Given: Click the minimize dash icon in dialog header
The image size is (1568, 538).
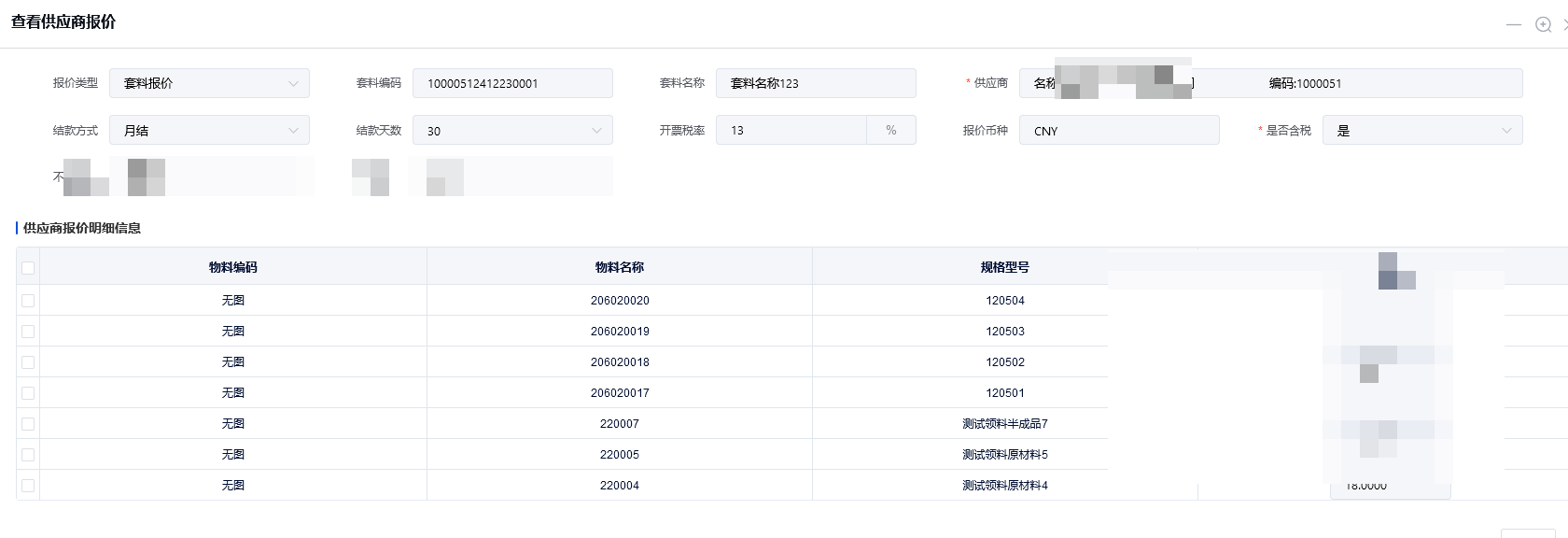Looking at the screenshot, I should point(1513,24).
